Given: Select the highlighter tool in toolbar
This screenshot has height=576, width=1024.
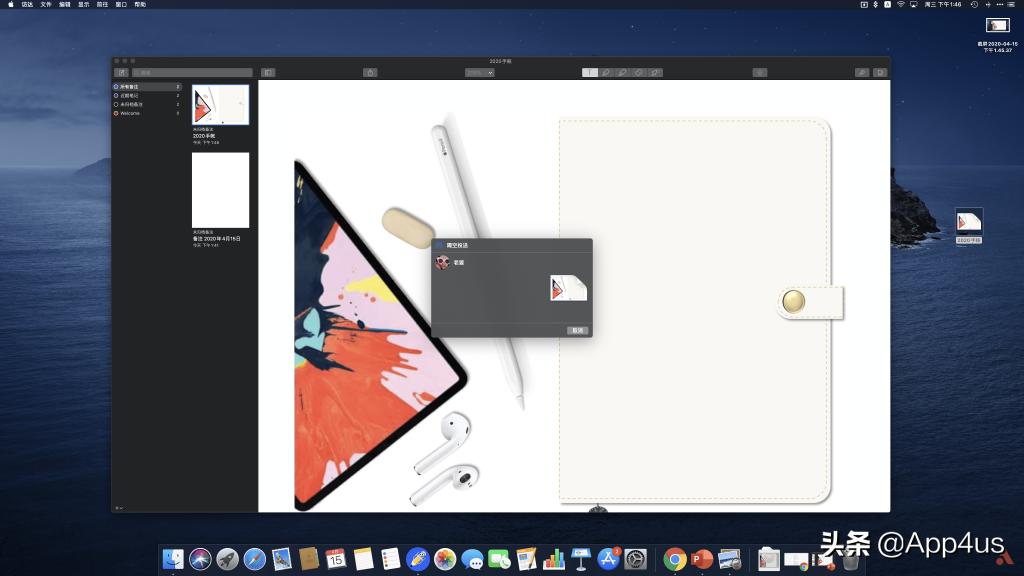Looking at the screenshot, I should pos(622,72).
